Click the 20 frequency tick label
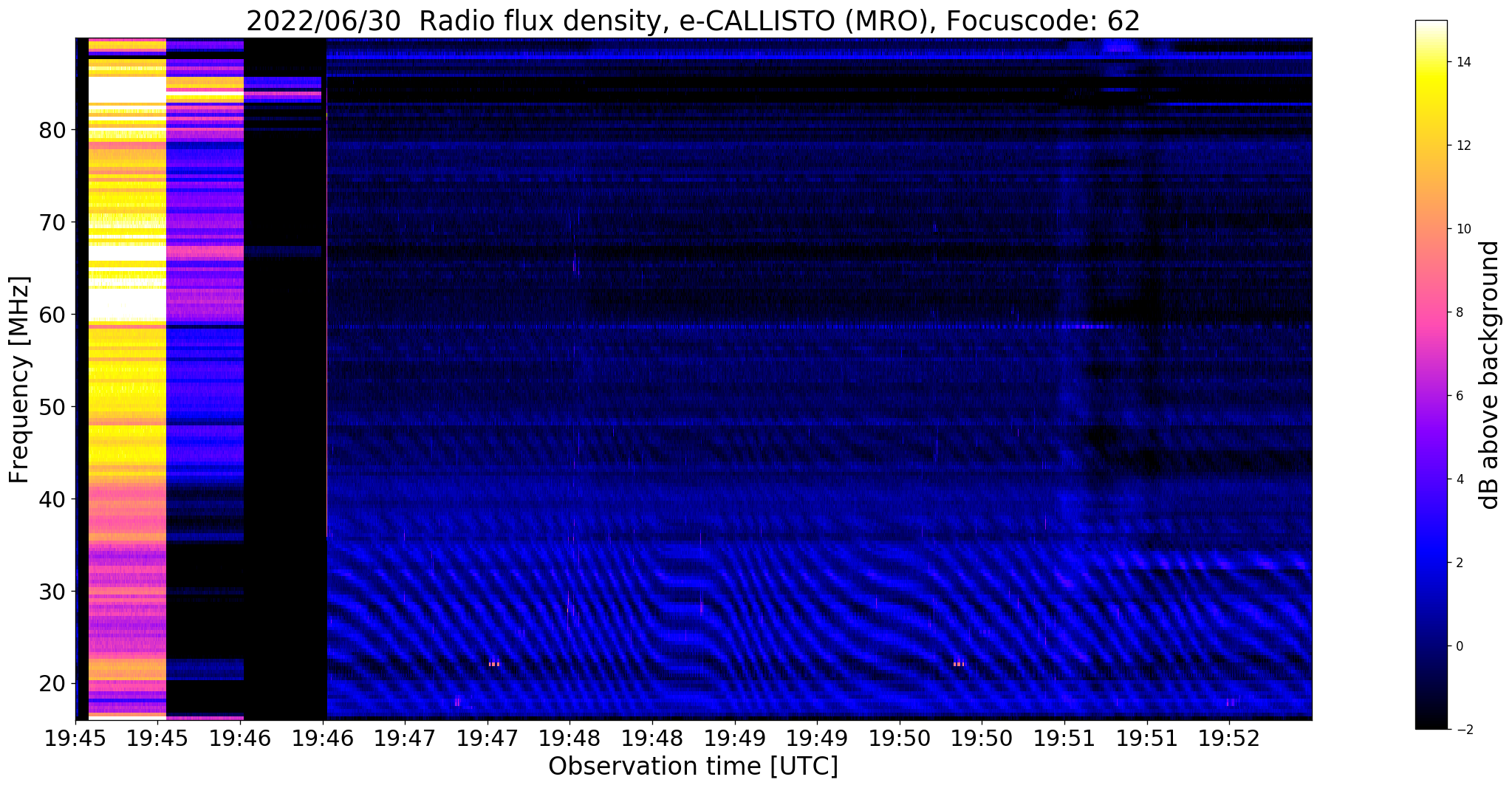The image size is (1512, 788). 53,684
